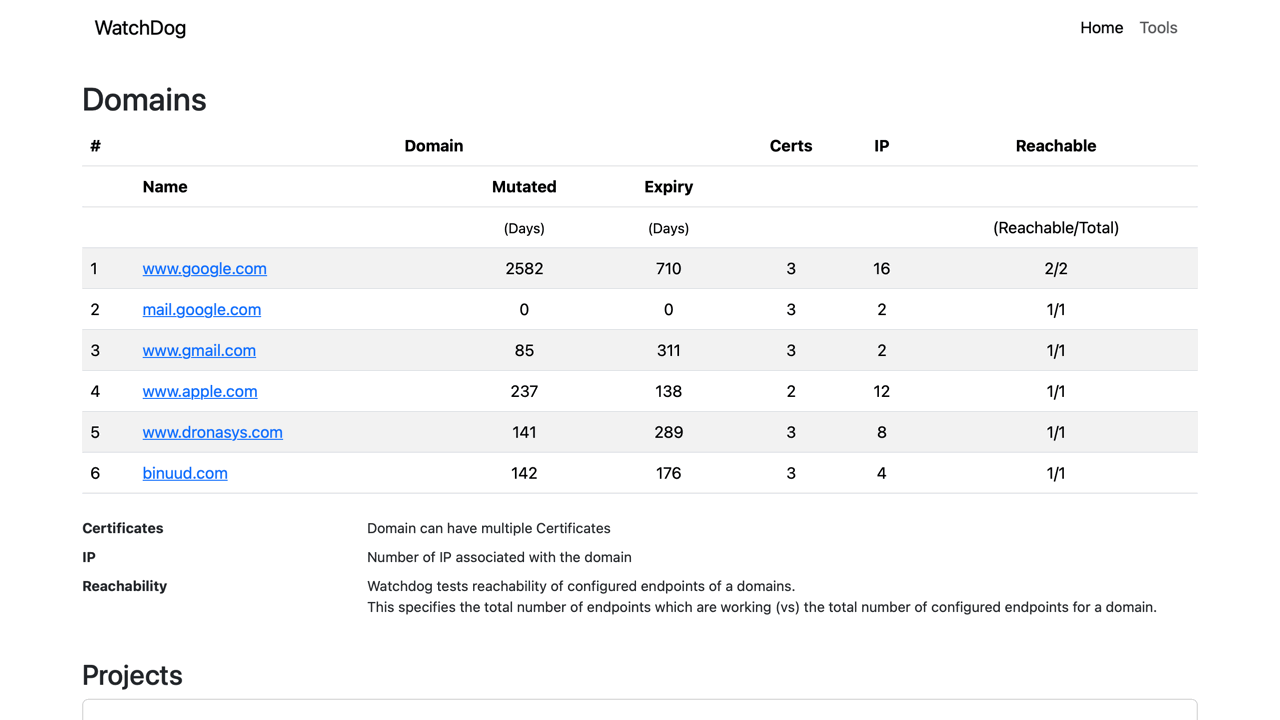The image size is (1280, 720).
Task: Open the mail.google.com domain link
Action: pos(201,309)
